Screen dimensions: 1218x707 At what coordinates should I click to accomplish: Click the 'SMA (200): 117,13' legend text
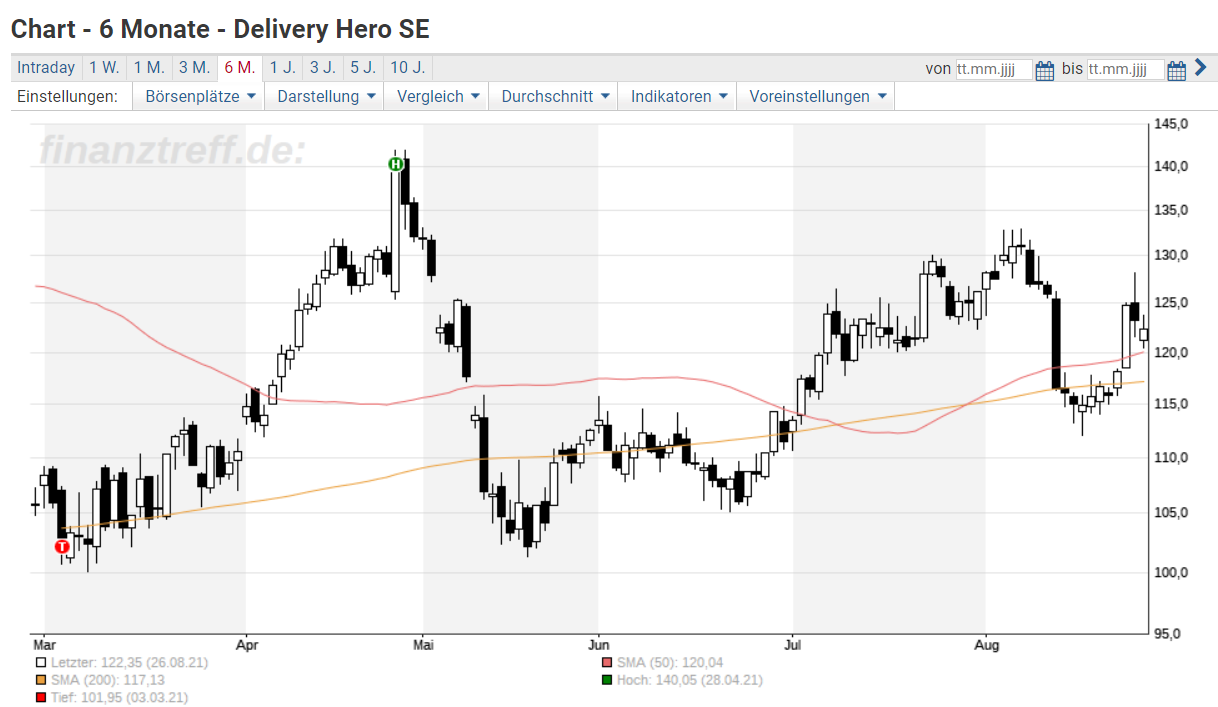point(107,680)
